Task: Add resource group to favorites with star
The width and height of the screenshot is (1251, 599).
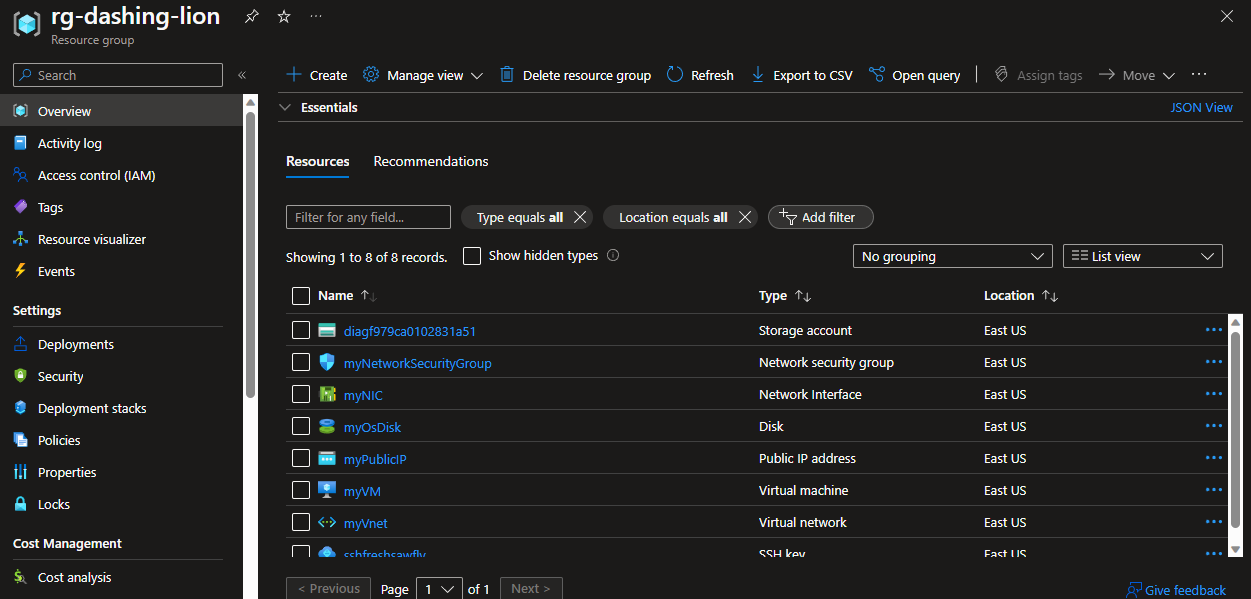Action: pyautogui.click(x=284, y=17)
